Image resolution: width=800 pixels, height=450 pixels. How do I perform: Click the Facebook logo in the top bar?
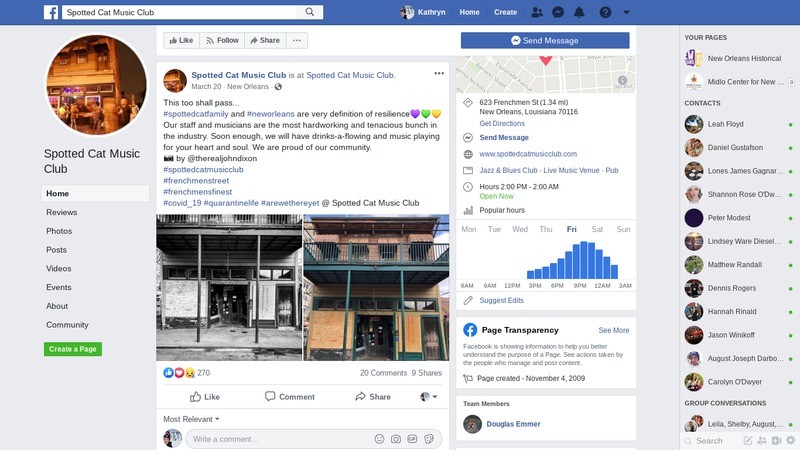tap(51, 12)
